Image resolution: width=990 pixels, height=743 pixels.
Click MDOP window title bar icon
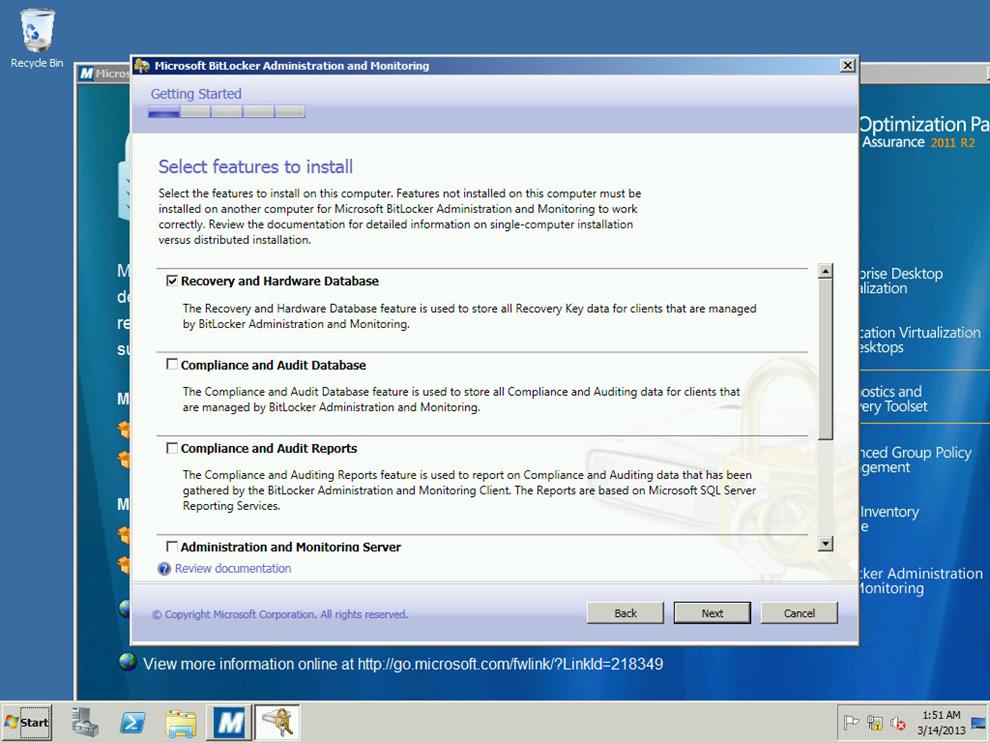pyautogui.click(x=86, y=73)
